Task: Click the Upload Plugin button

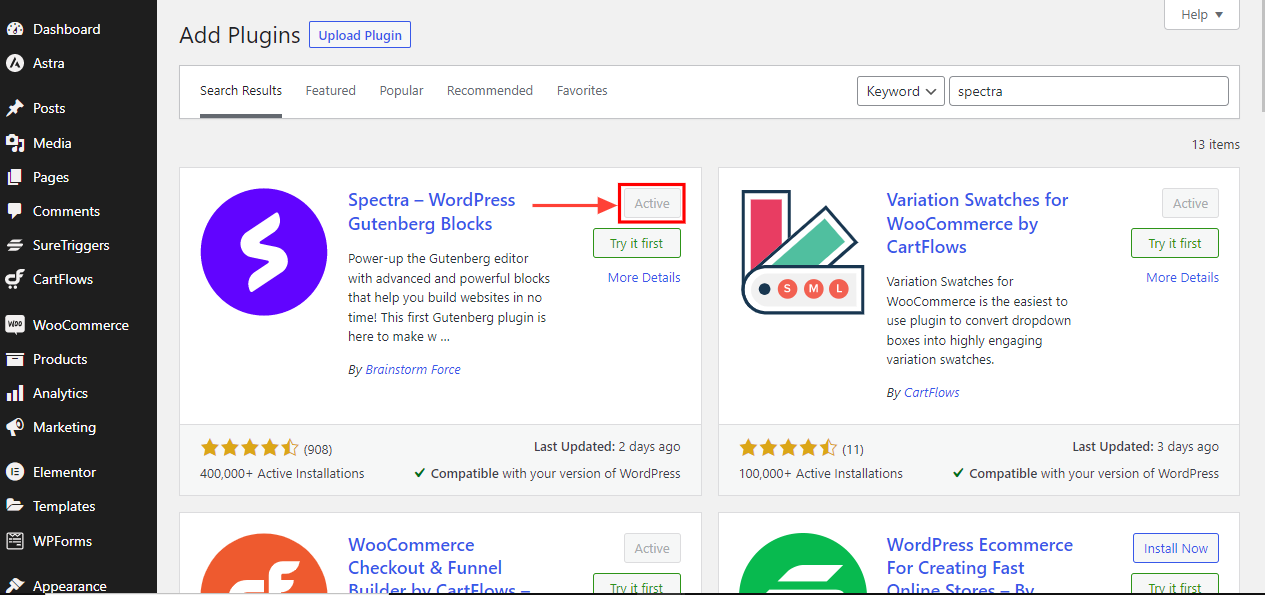Action: coord(360,35)
